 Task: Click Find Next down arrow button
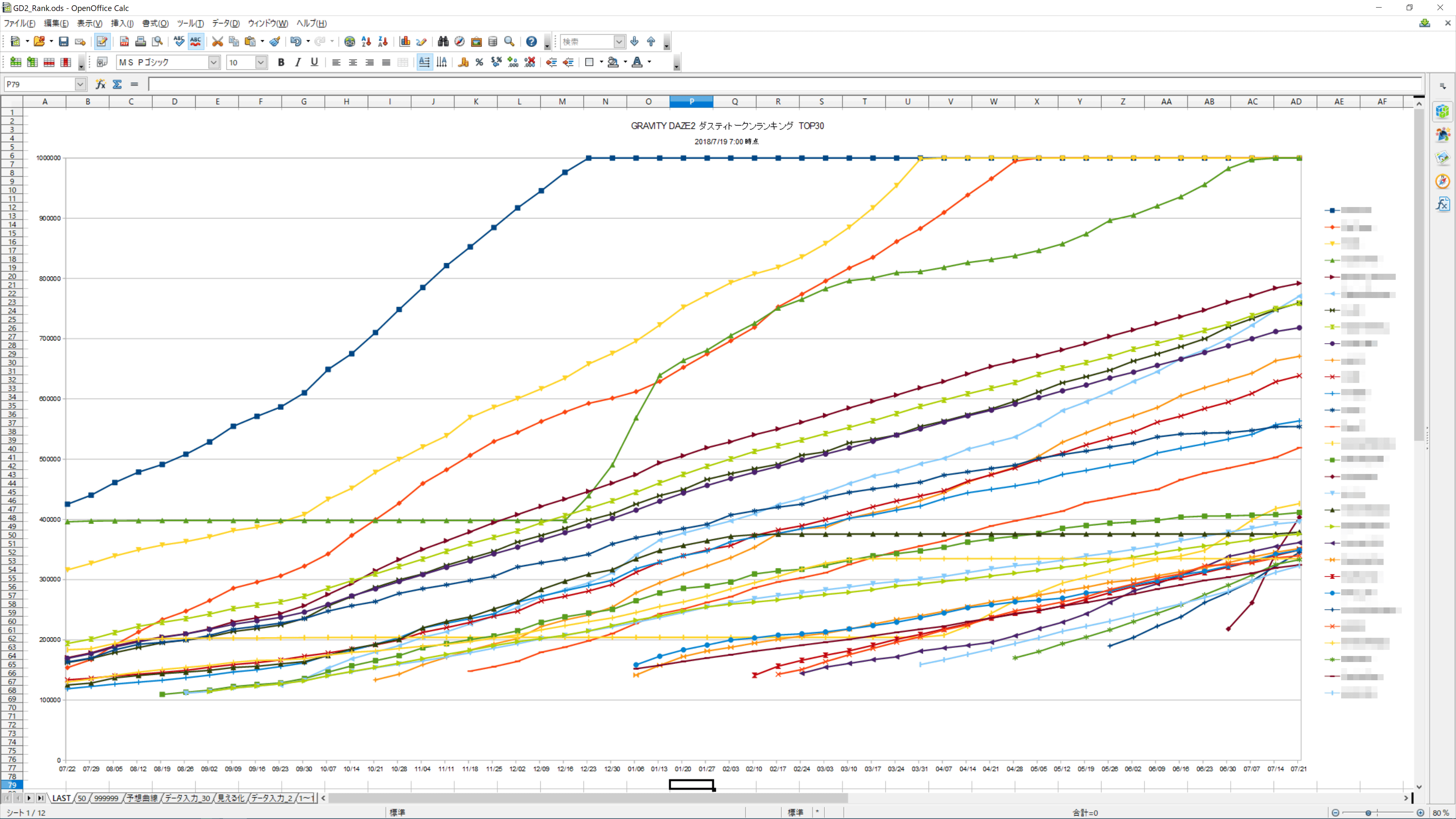(634, 41)
